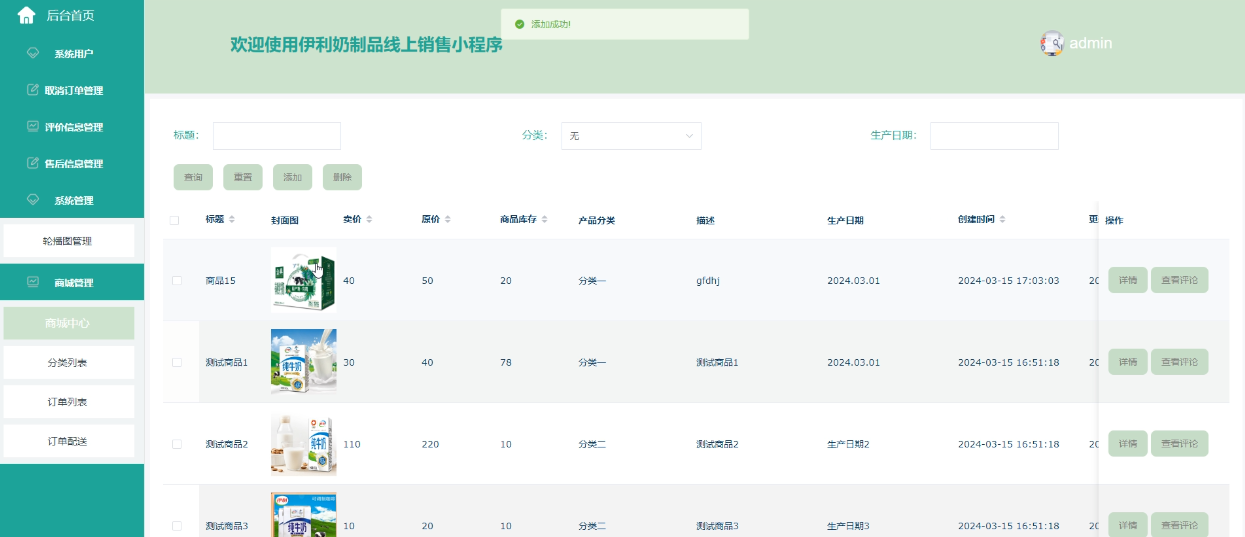Image resolution: width=1245 pixels, height=537 pixels.
Task: Click the 查询 search button
Action: (193, 177)
